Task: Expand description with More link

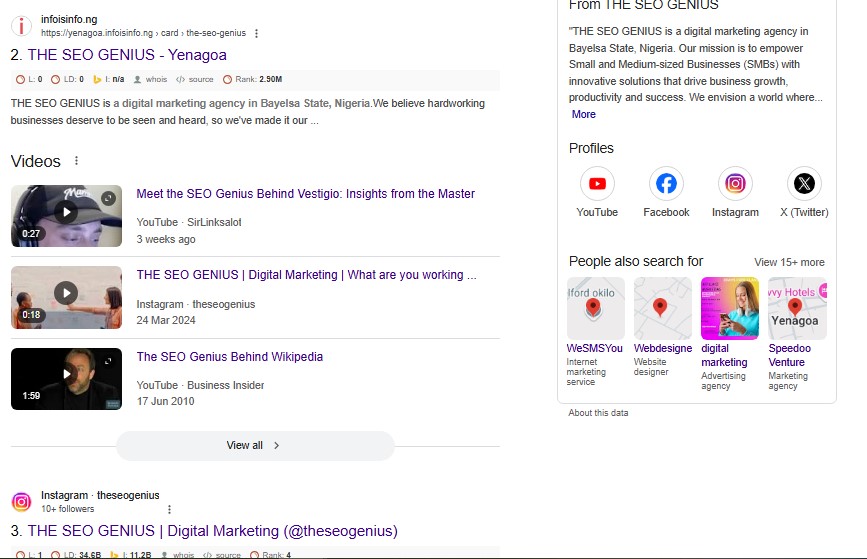Action: (x=583, y=114)
